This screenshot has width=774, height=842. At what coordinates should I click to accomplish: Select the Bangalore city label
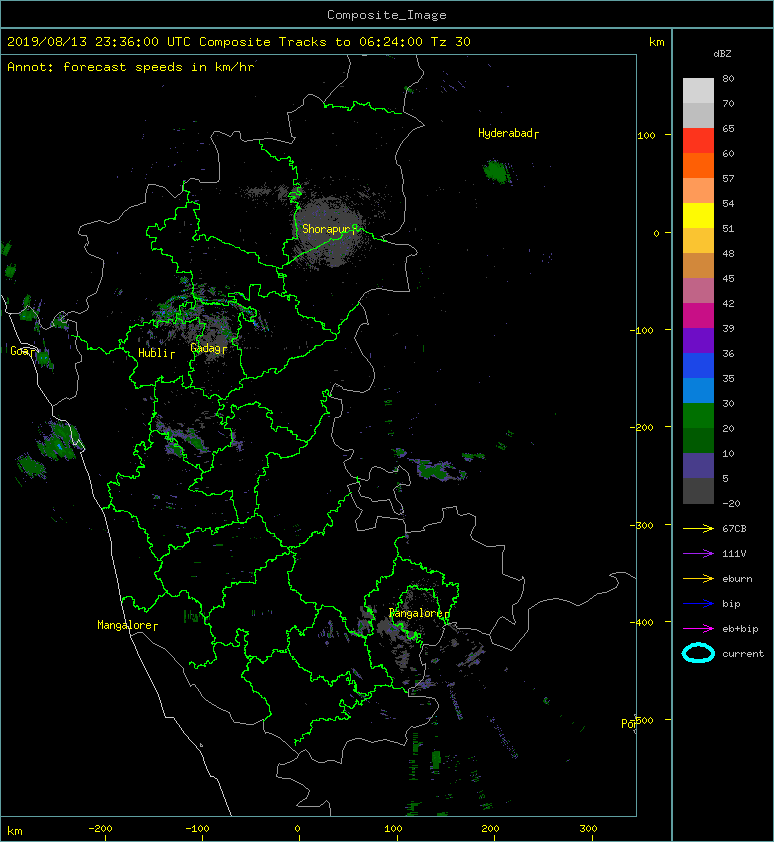tap(419, 613)
